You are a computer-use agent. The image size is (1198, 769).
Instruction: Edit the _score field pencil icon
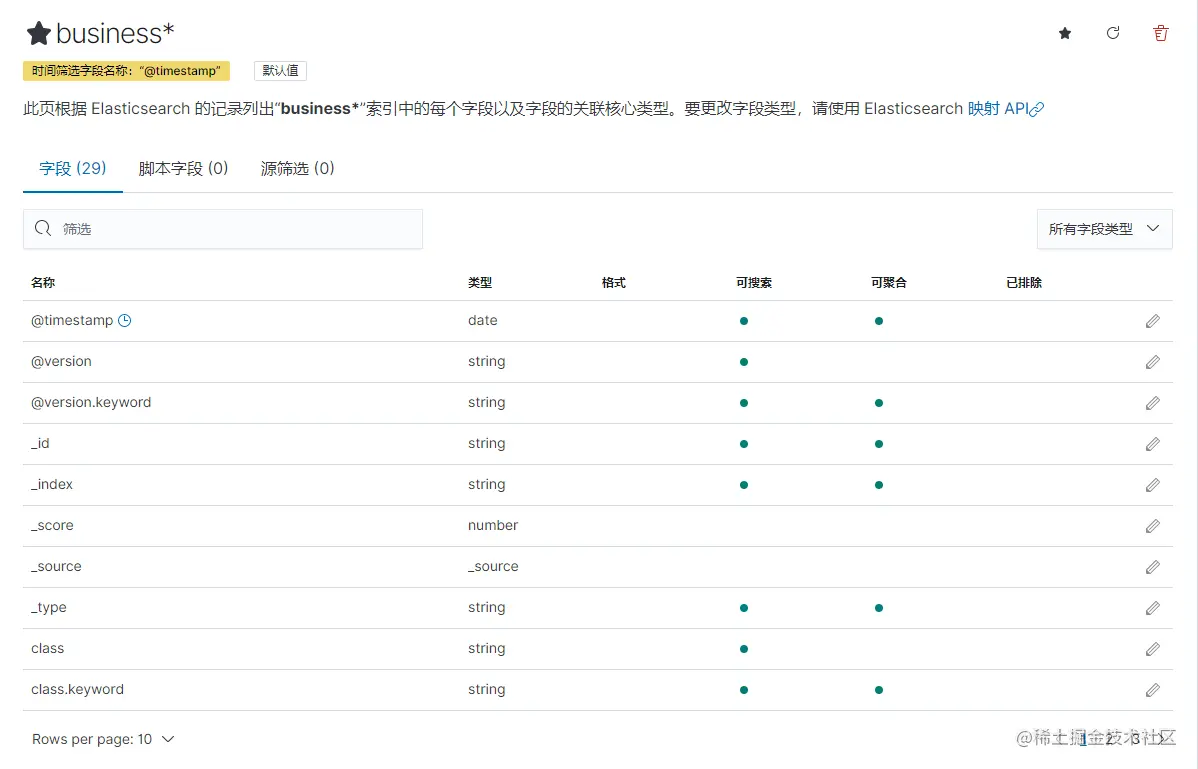click(x=1153, y=525)
